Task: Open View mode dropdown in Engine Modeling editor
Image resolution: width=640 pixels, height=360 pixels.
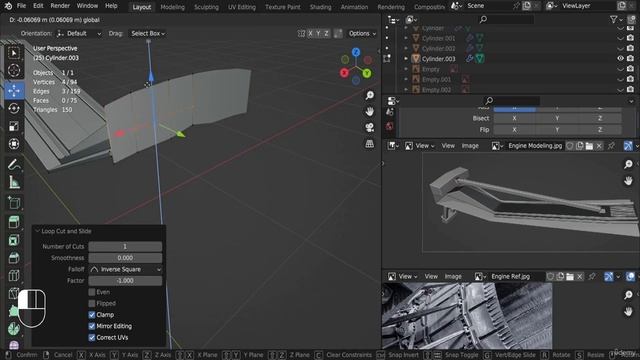Action: pyautogui.click(x=420, y=146)
